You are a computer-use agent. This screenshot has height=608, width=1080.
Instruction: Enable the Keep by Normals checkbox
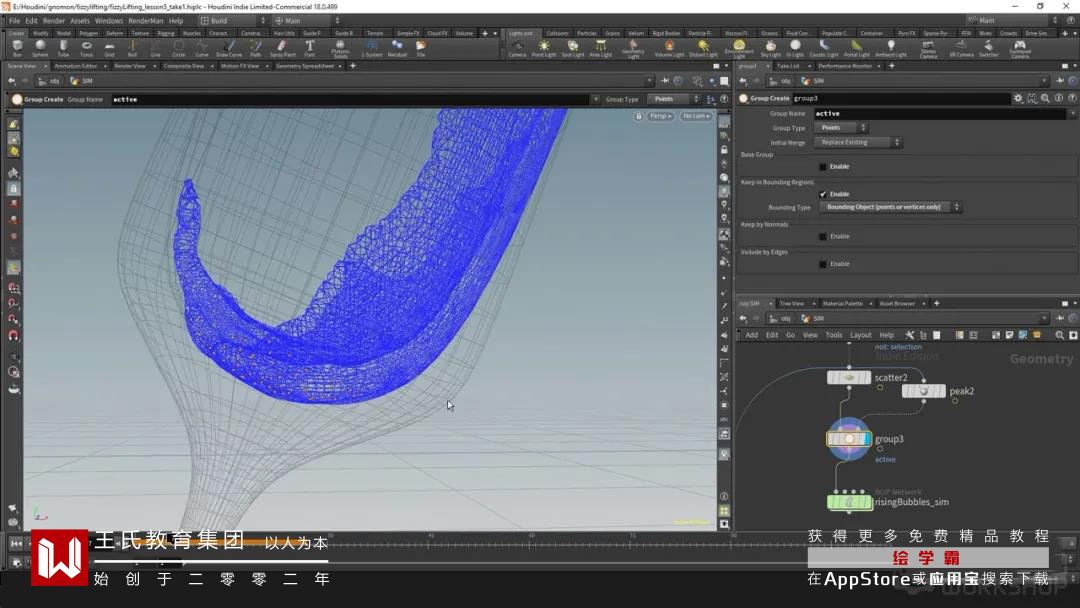pos(823,237)
